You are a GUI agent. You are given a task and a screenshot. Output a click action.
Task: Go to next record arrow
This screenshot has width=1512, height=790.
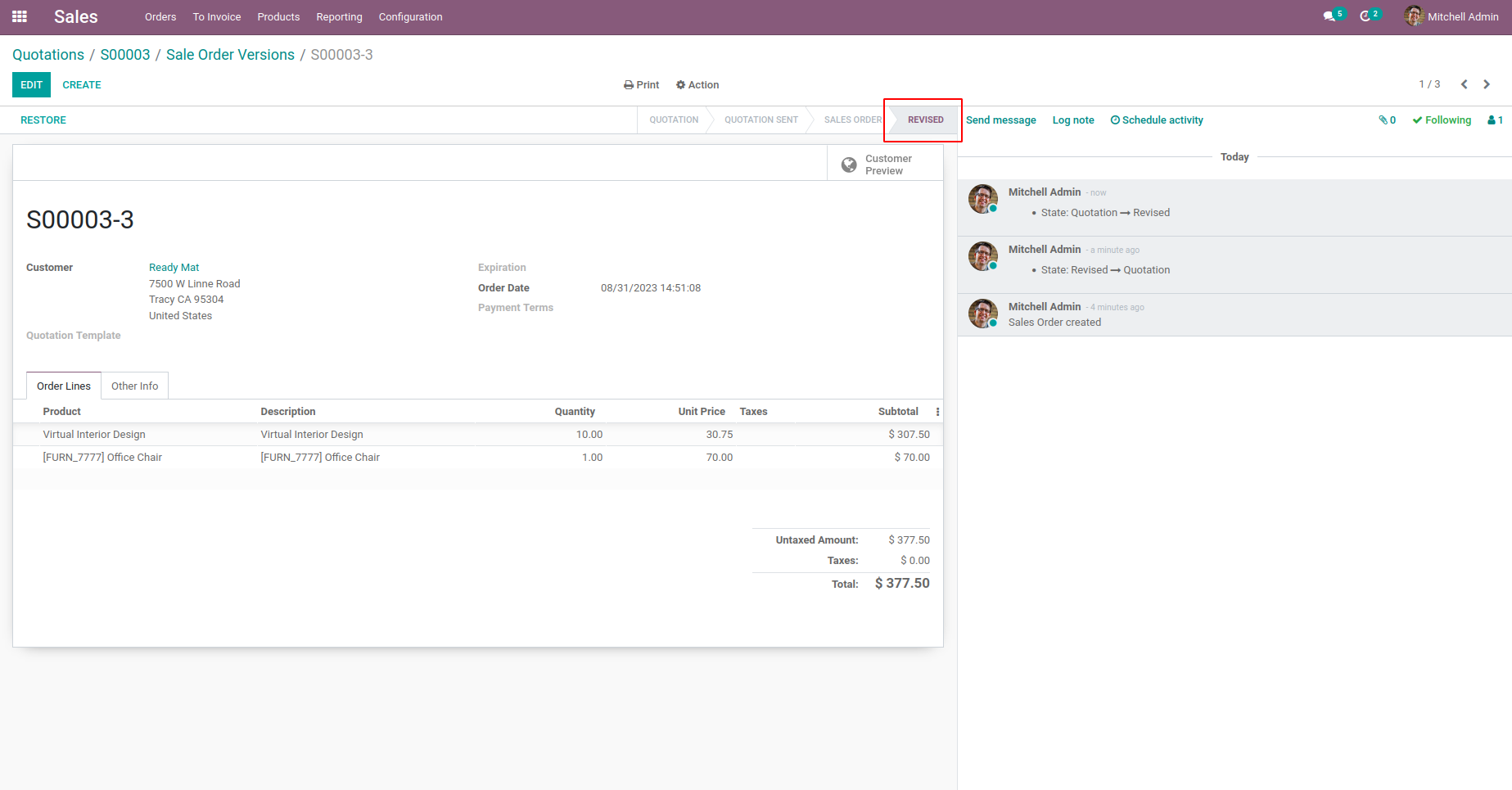click(x=1487, y=84)
